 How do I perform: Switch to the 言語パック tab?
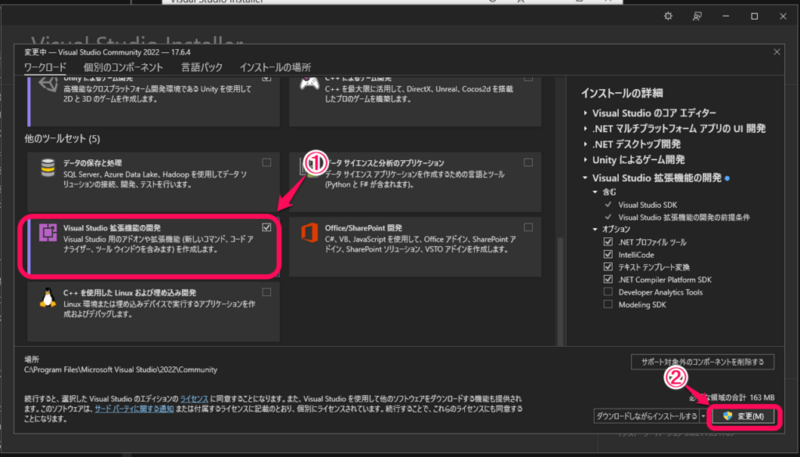202,67
